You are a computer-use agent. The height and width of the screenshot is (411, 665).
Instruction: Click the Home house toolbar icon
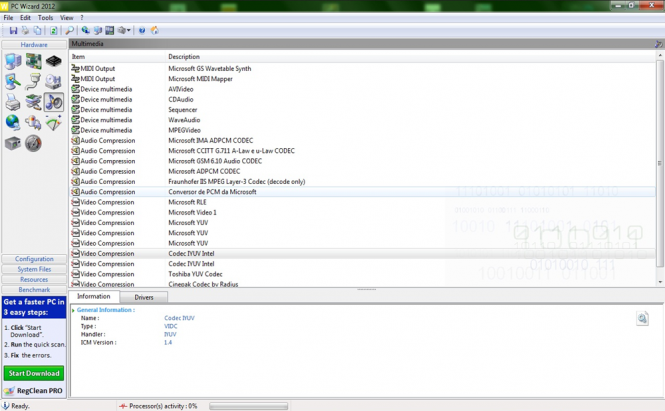pyautogui.click(x=154, y=30)
